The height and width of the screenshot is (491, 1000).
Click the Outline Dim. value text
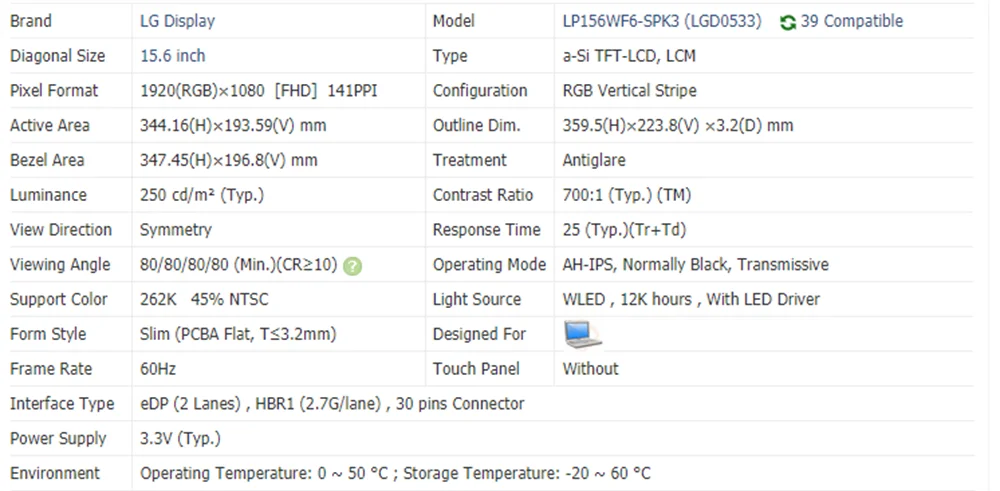click(x=678, y=126)
